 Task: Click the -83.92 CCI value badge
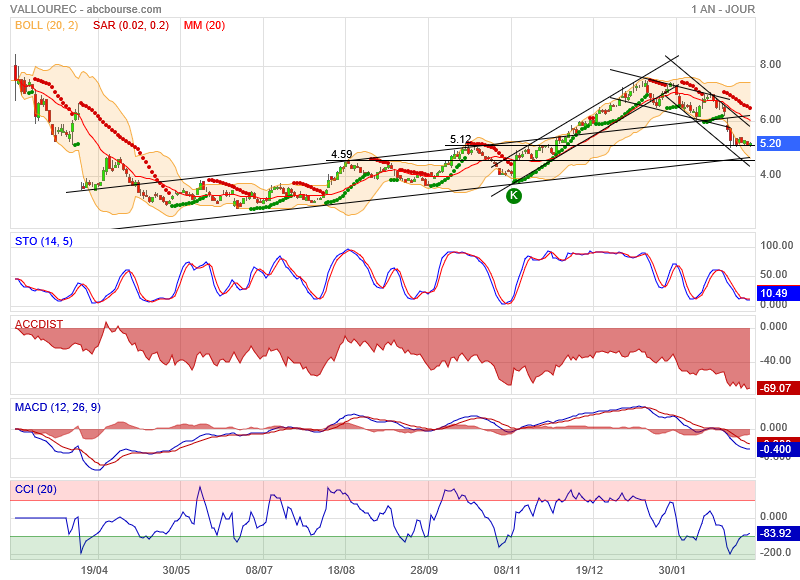pyautogui.click(x=778, y=534)
